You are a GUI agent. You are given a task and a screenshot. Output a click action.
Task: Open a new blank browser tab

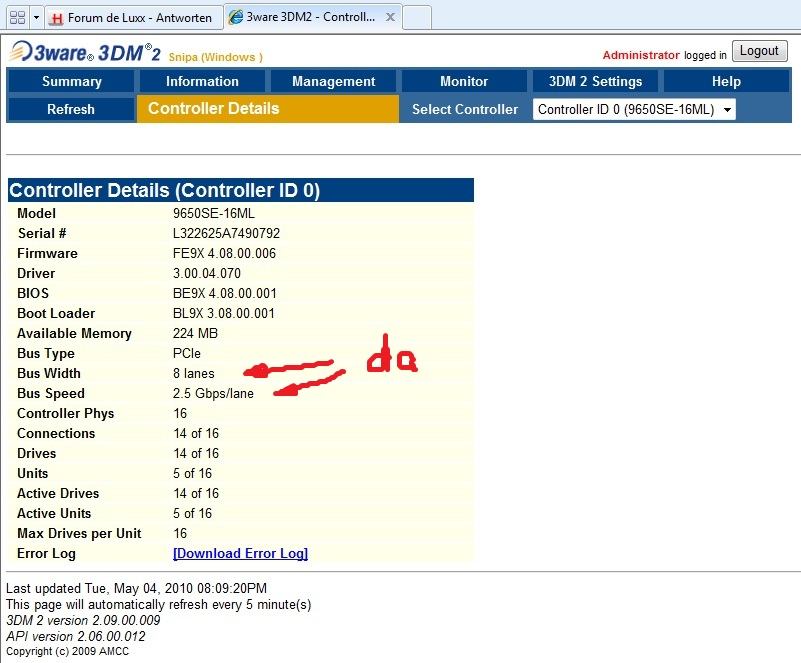click(x=417, y=17)
